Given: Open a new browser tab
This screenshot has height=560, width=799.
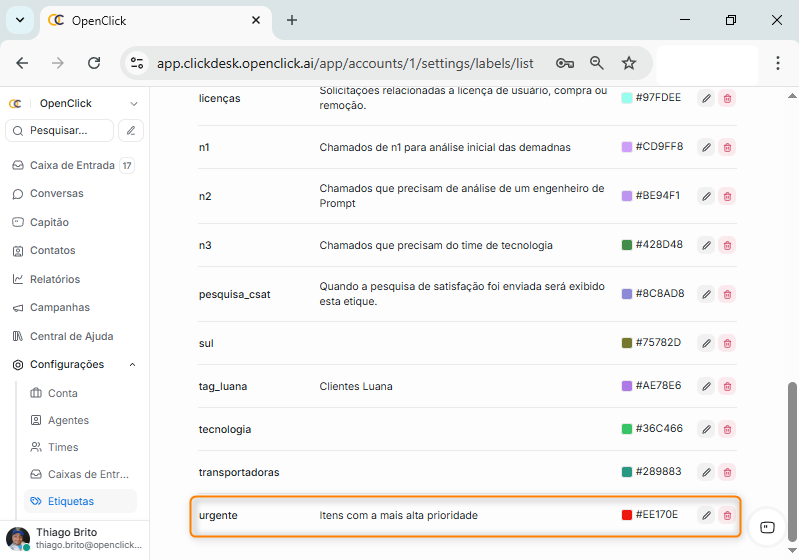Looking at the screenshot, I should point(292,20).
